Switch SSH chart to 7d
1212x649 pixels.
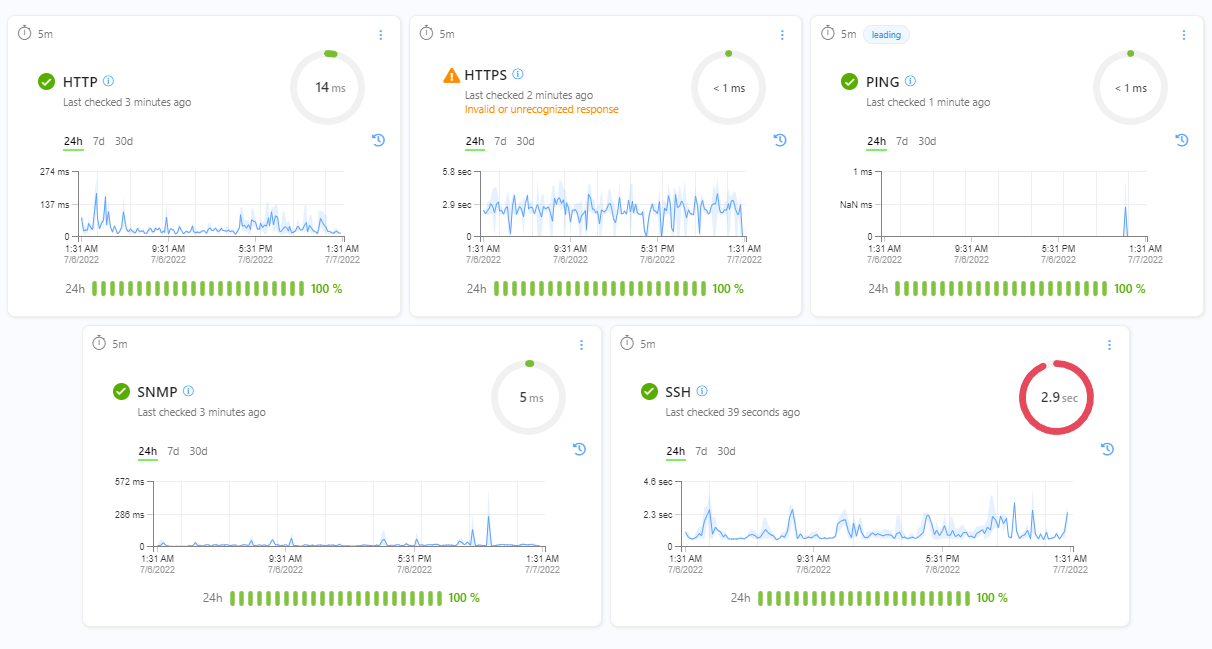[702, 451]
